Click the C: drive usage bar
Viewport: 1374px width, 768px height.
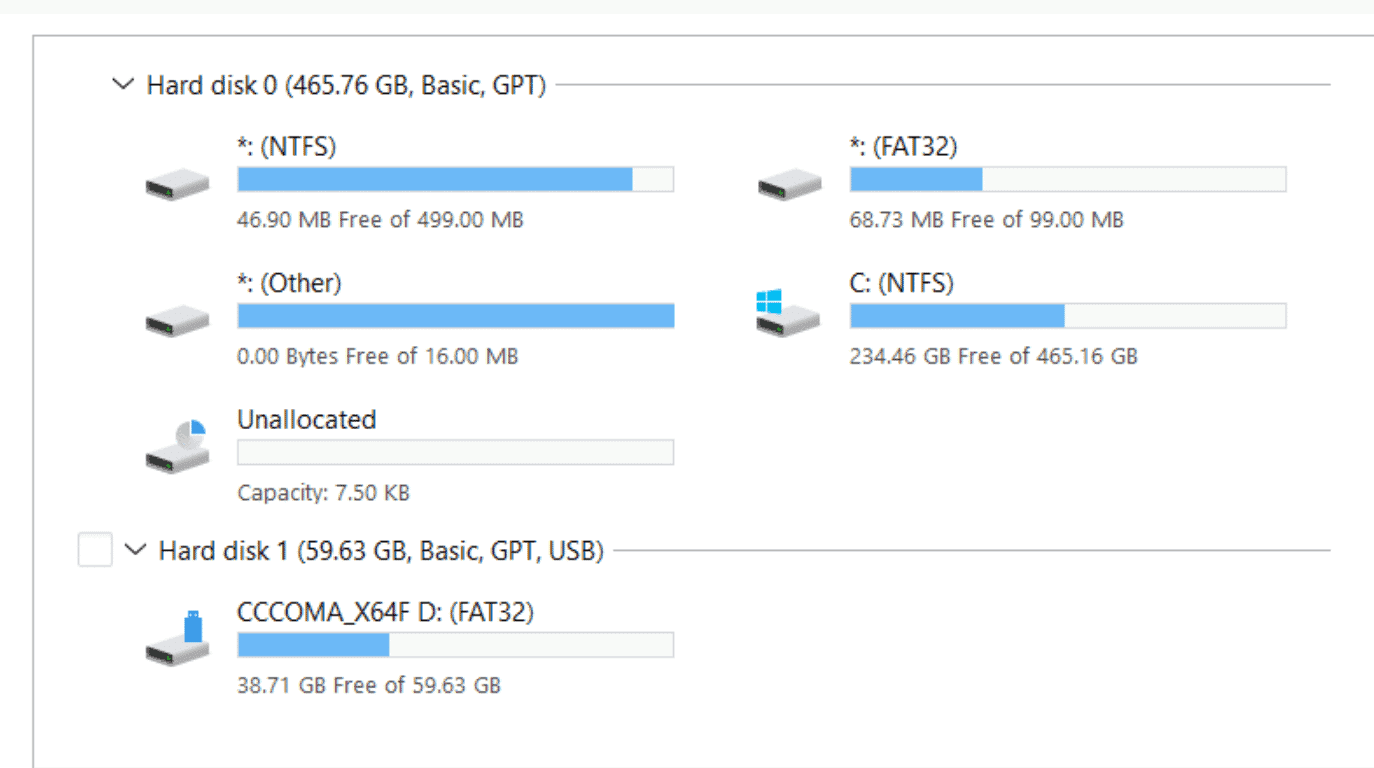(x=1067, y=316)
